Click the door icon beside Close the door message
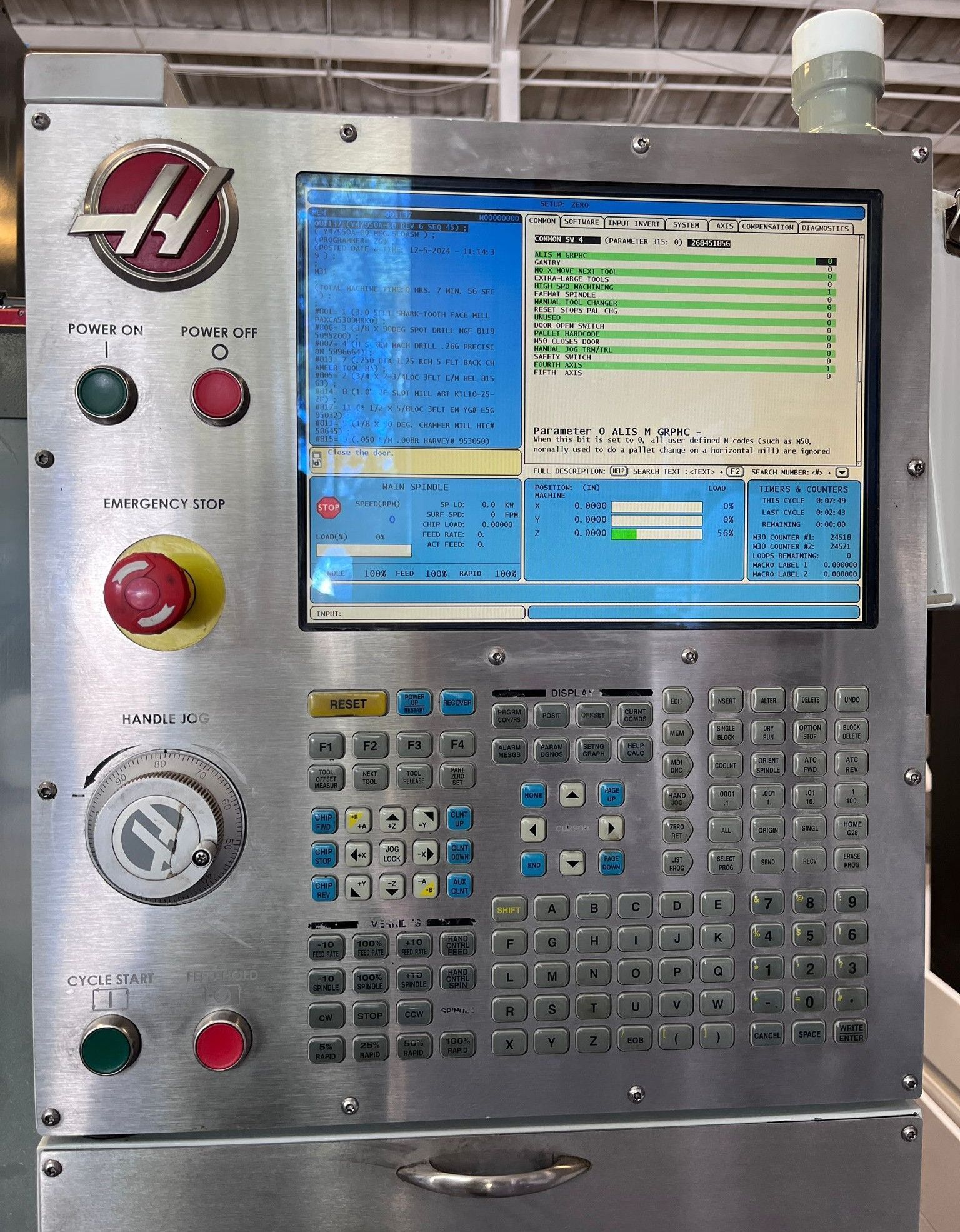This screenshot has width=960, height=1232. (x=317, y=461)
